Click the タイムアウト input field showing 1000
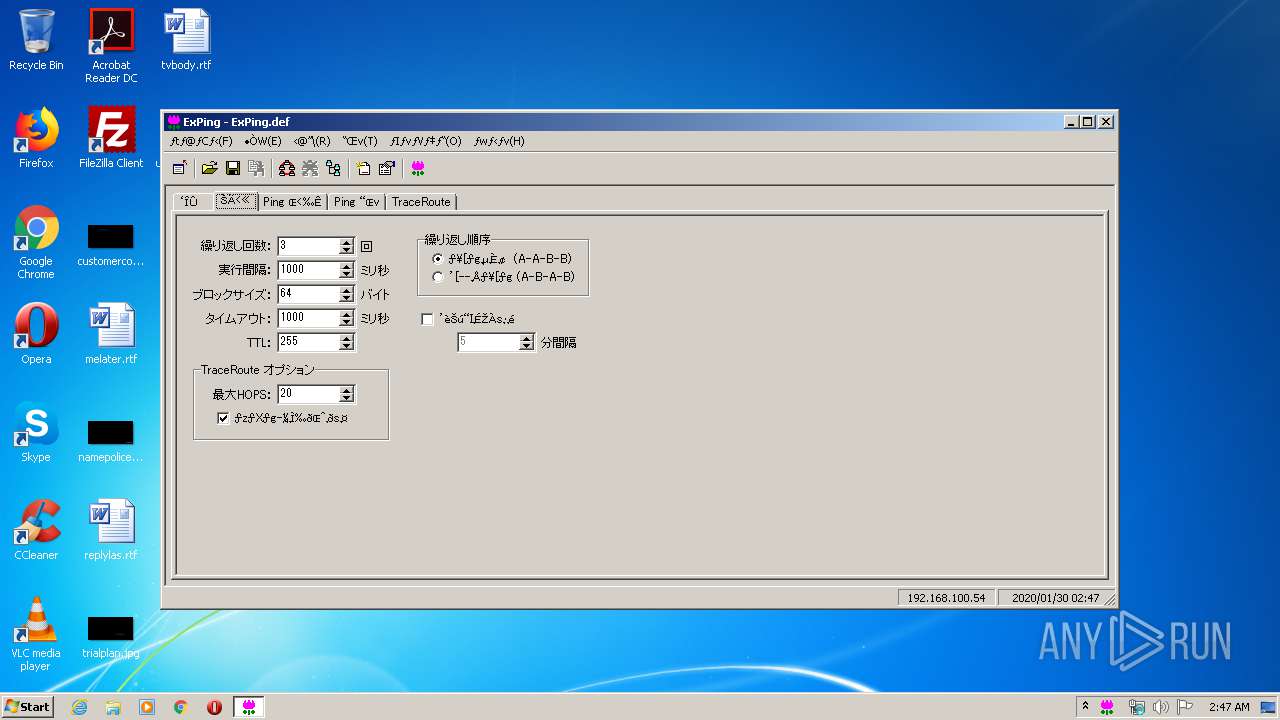This screenshot has height=720, width=1280. pos(308,317)
